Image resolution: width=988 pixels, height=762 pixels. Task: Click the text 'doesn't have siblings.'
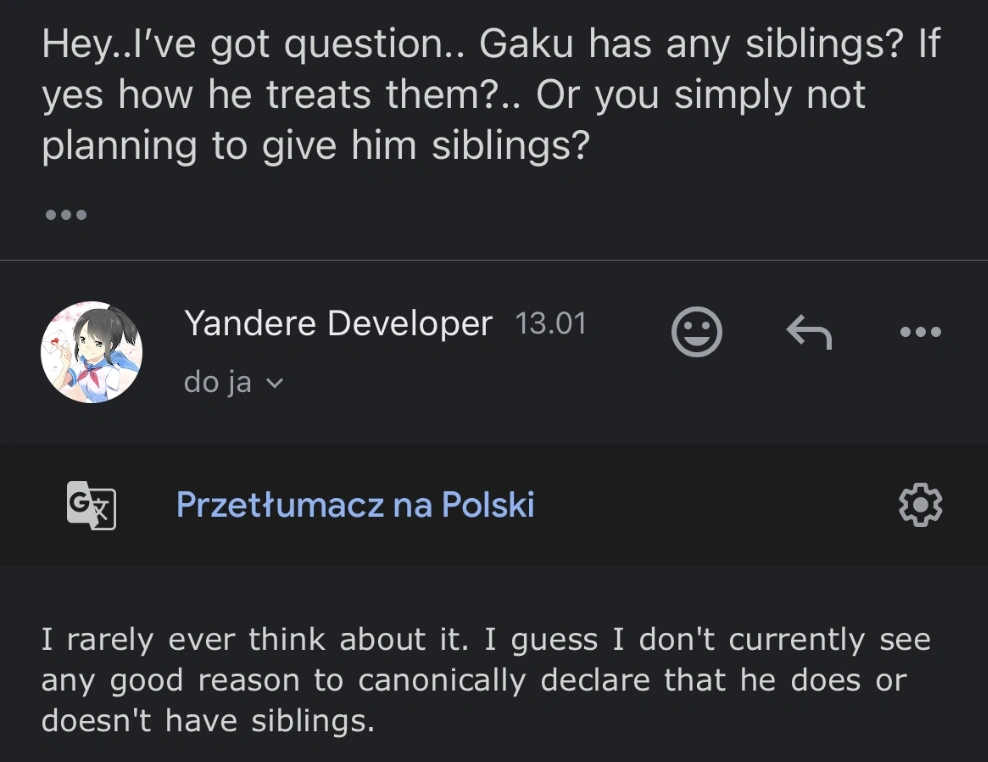pyautogui.click(x=207, y=721)
